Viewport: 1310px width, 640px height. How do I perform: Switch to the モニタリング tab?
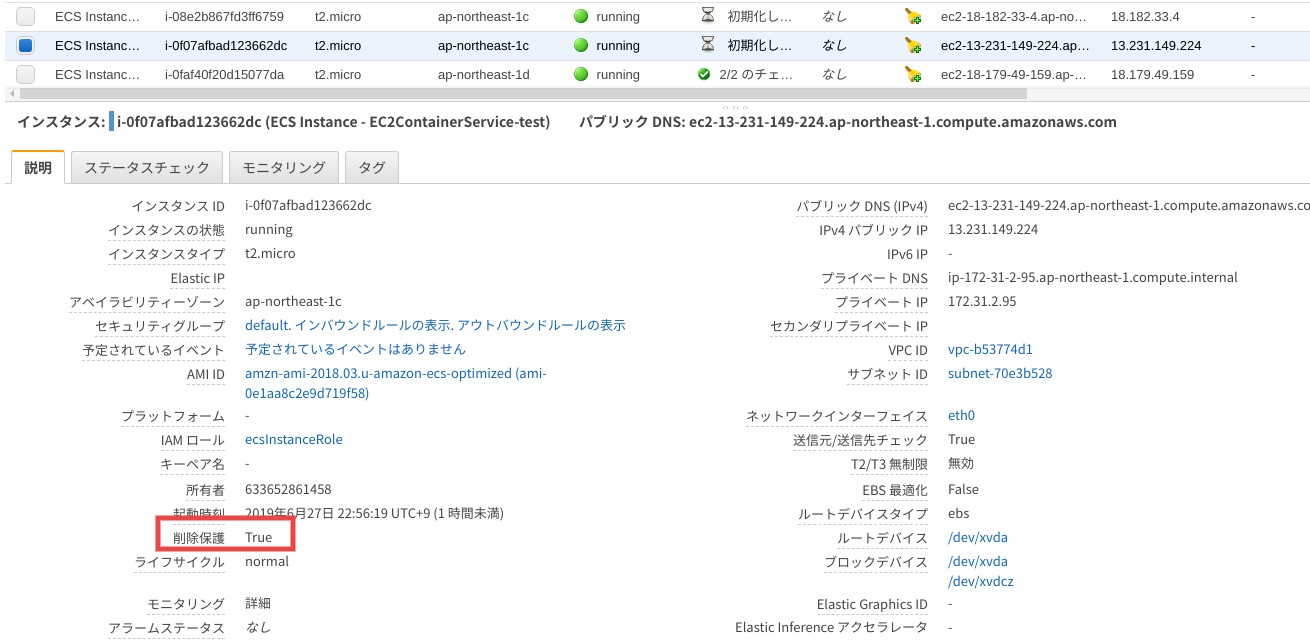pos(284,168)
